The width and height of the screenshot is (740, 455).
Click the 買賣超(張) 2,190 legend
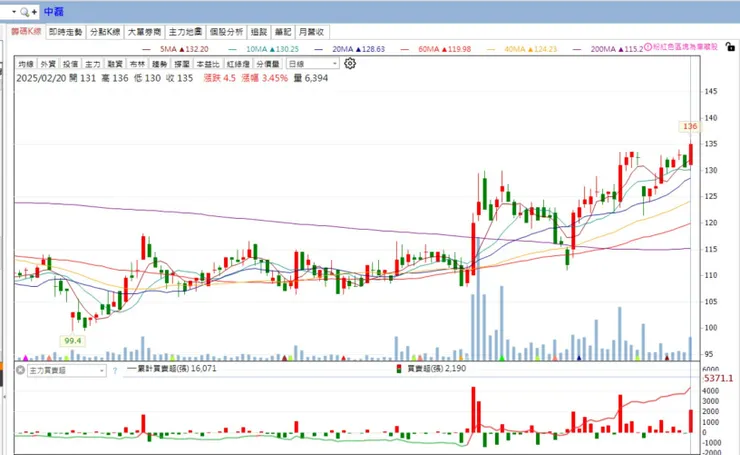(431, 368)
